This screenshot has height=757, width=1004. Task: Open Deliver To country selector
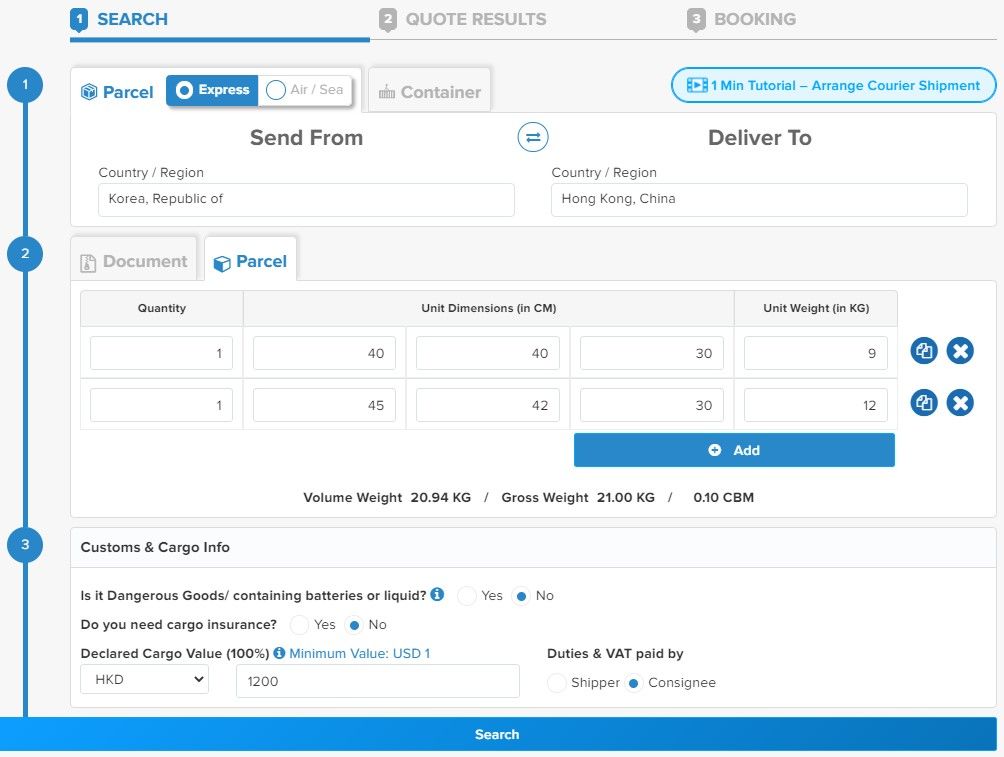pos(759,199)
